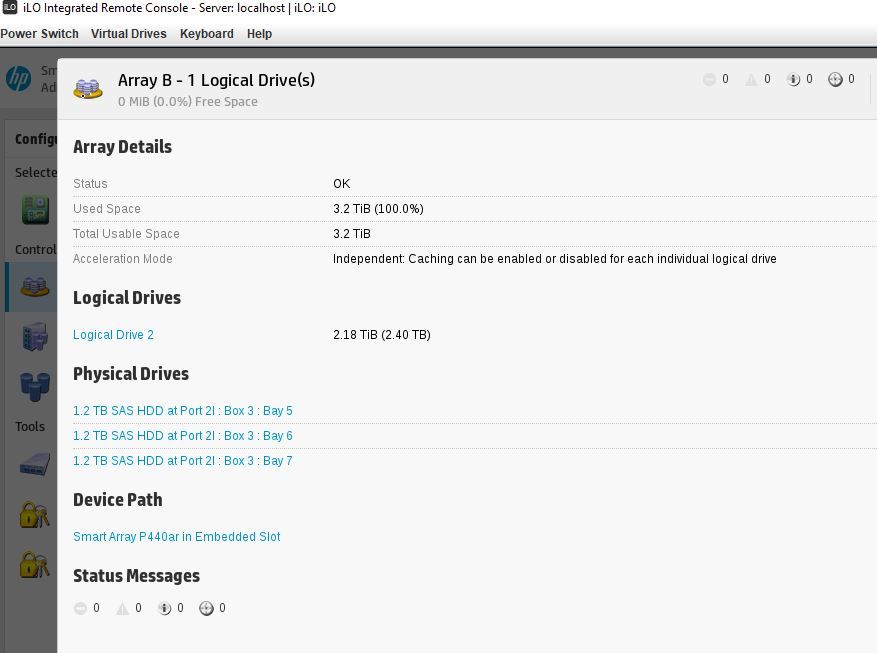Screen dimensions: 877x653
Task: Open the SAS HDD at Bay 5 link
Action: (x=183, y=410)
